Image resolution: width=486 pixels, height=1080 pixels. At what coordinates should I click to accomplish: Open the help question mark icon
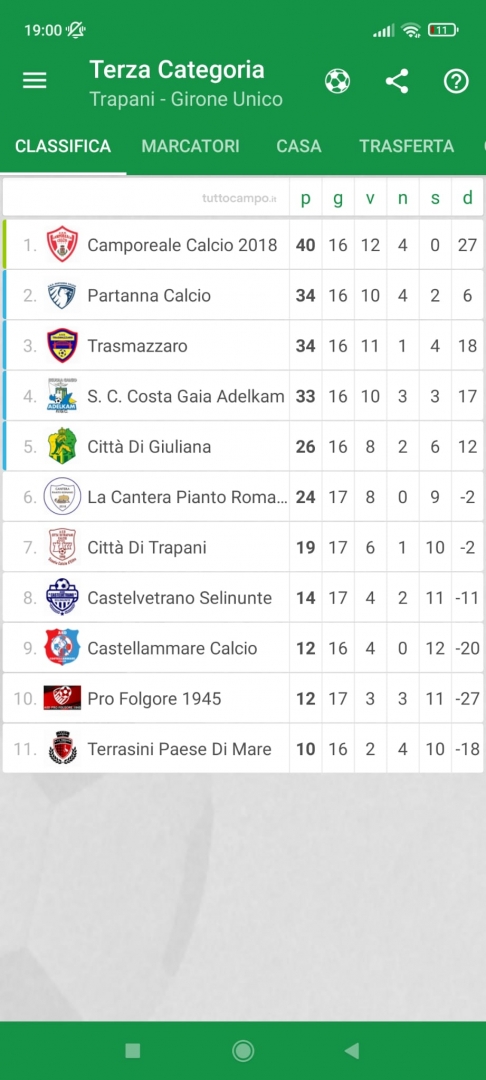(x=456, y=81)
